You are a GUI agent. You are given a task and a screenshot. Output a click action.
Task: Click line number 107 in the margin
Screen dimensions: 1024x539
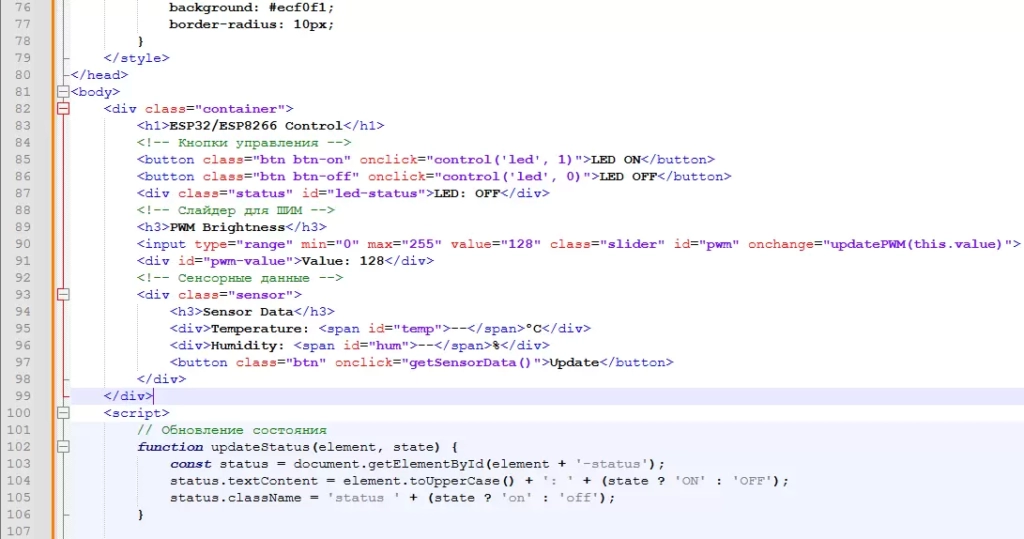click(x=19, y=531)
